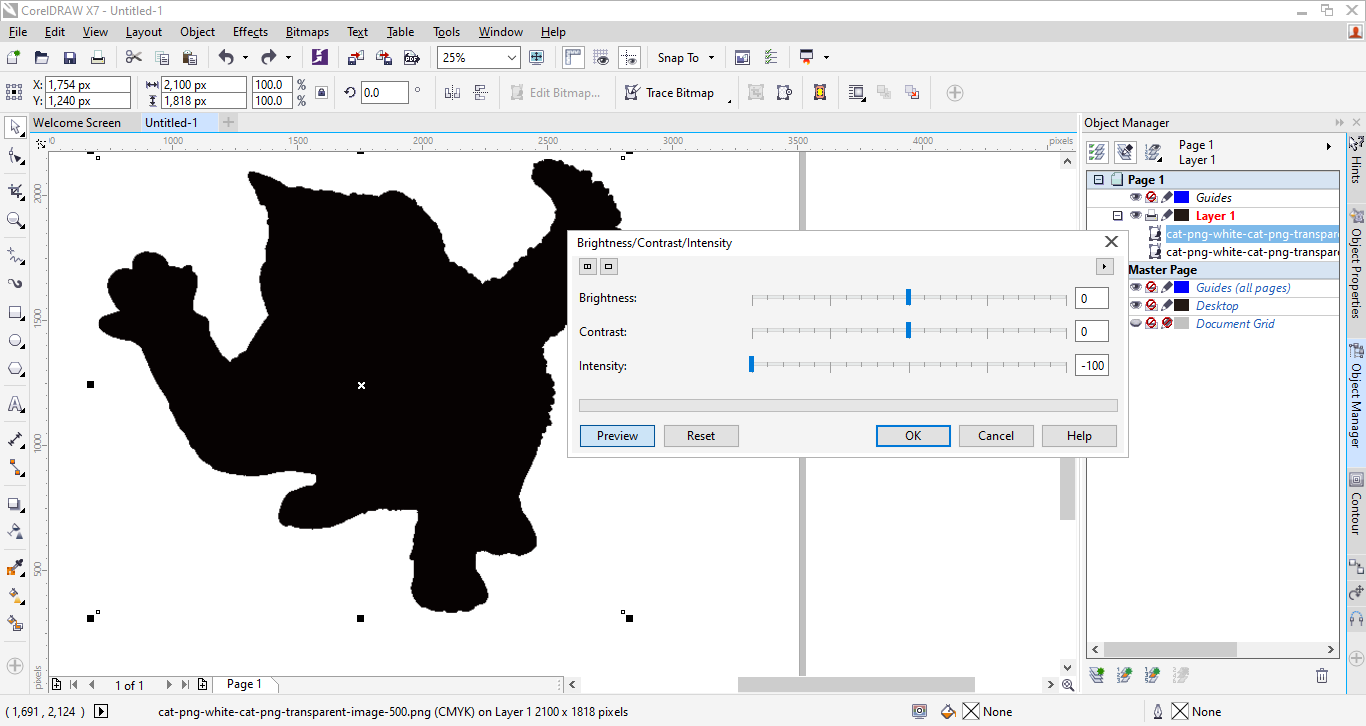This screenshot has height=726, width=1366.
Task: Click the Preview button
Action: (617, 436)
